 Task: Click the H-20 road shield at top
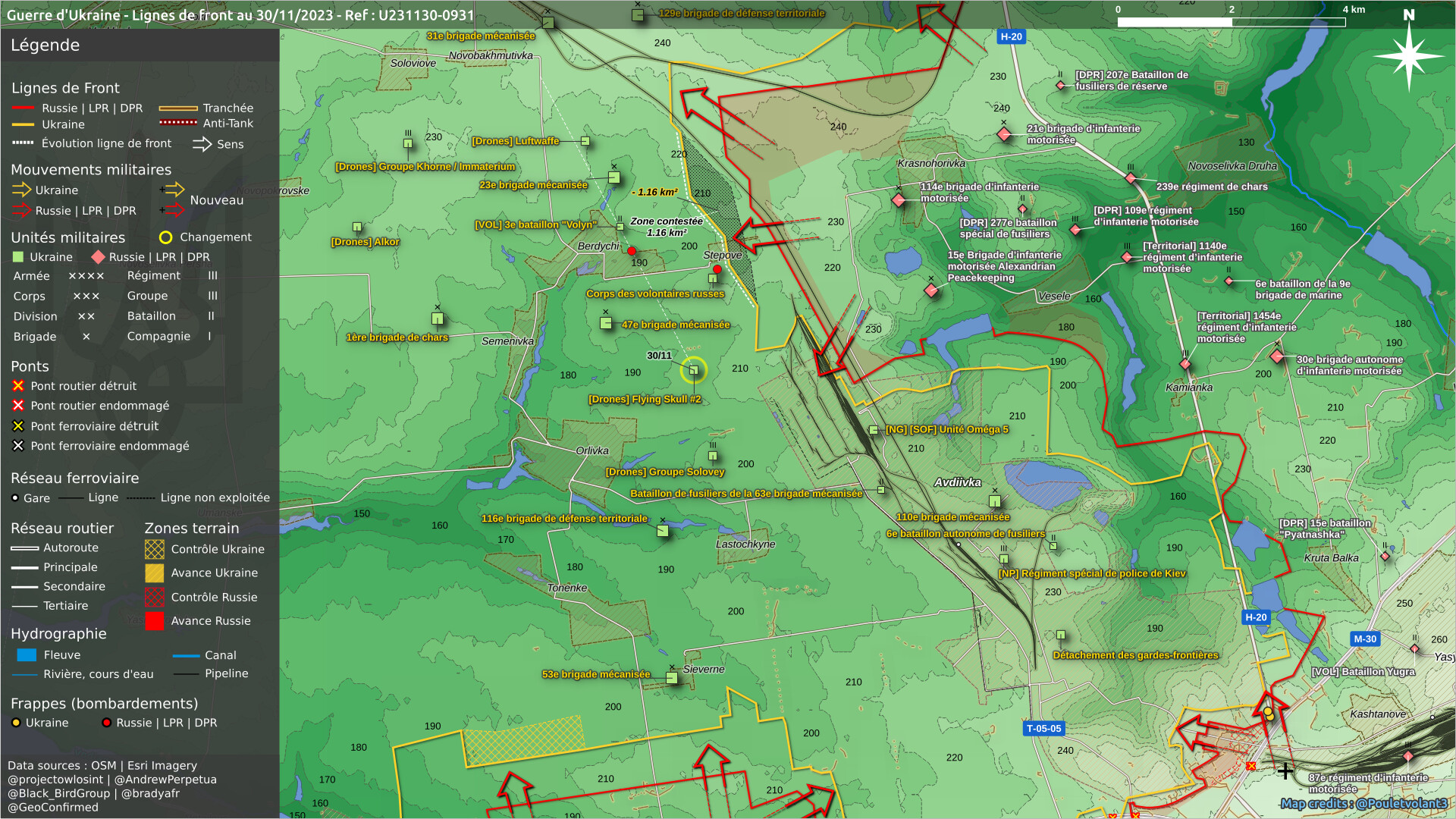coord(1011,36)
